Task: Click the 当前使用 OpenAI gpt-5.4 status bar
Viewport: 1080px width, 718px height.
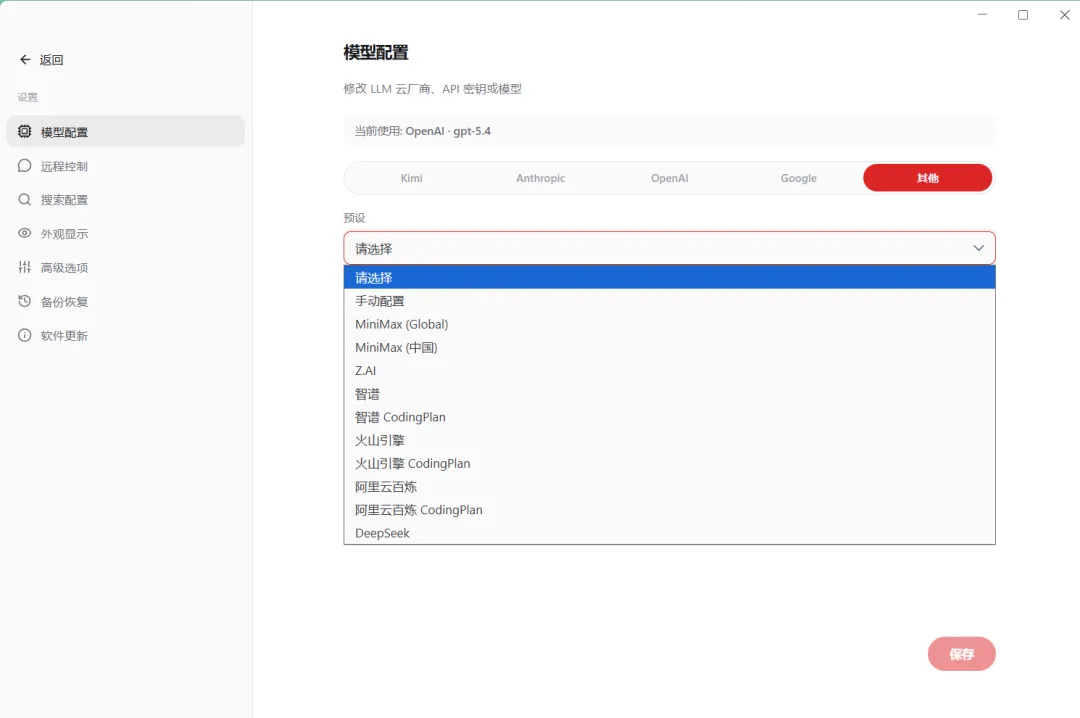Action: tap(669, 131)
